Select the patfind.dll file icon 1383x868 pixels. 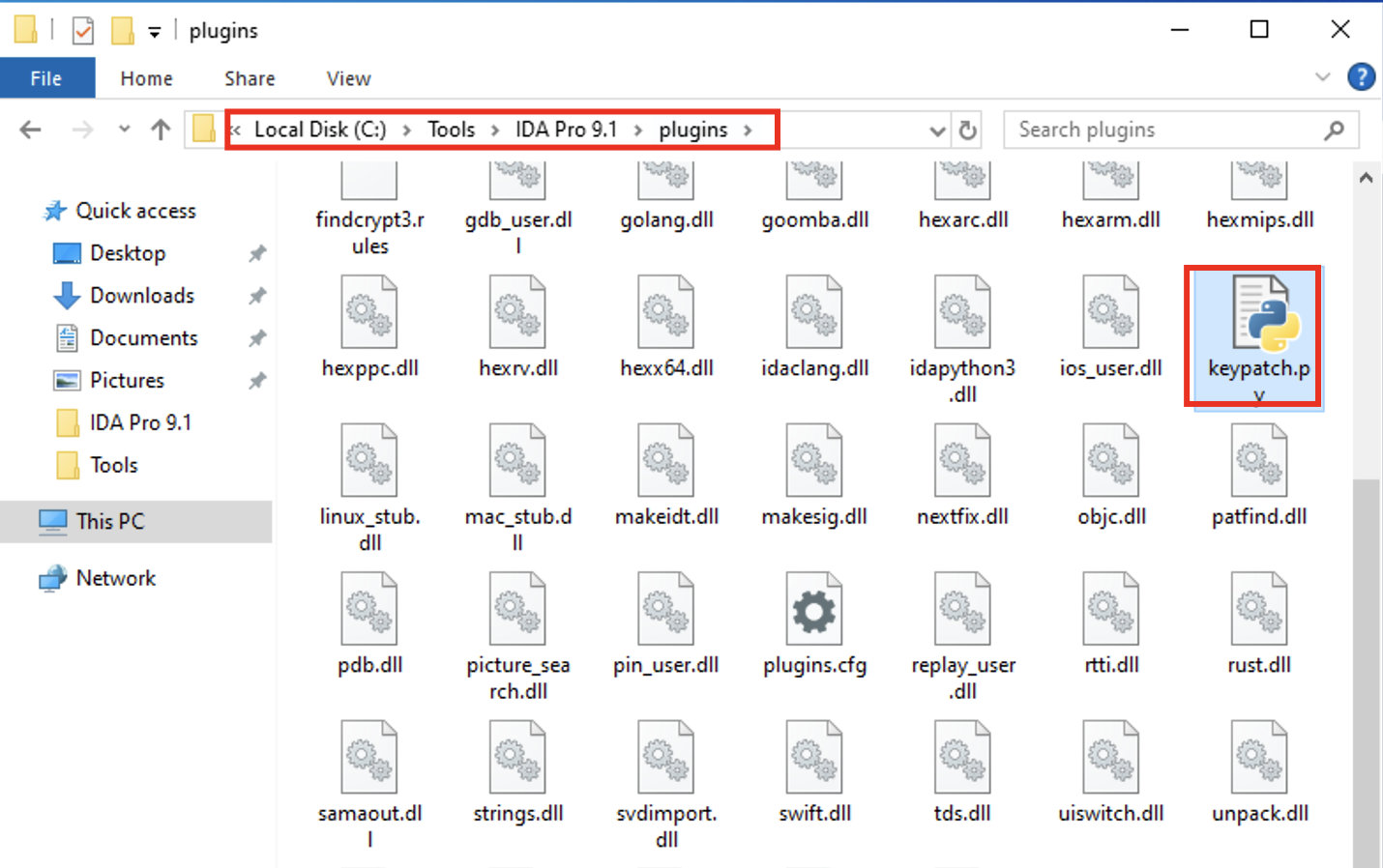(1259, 460)
